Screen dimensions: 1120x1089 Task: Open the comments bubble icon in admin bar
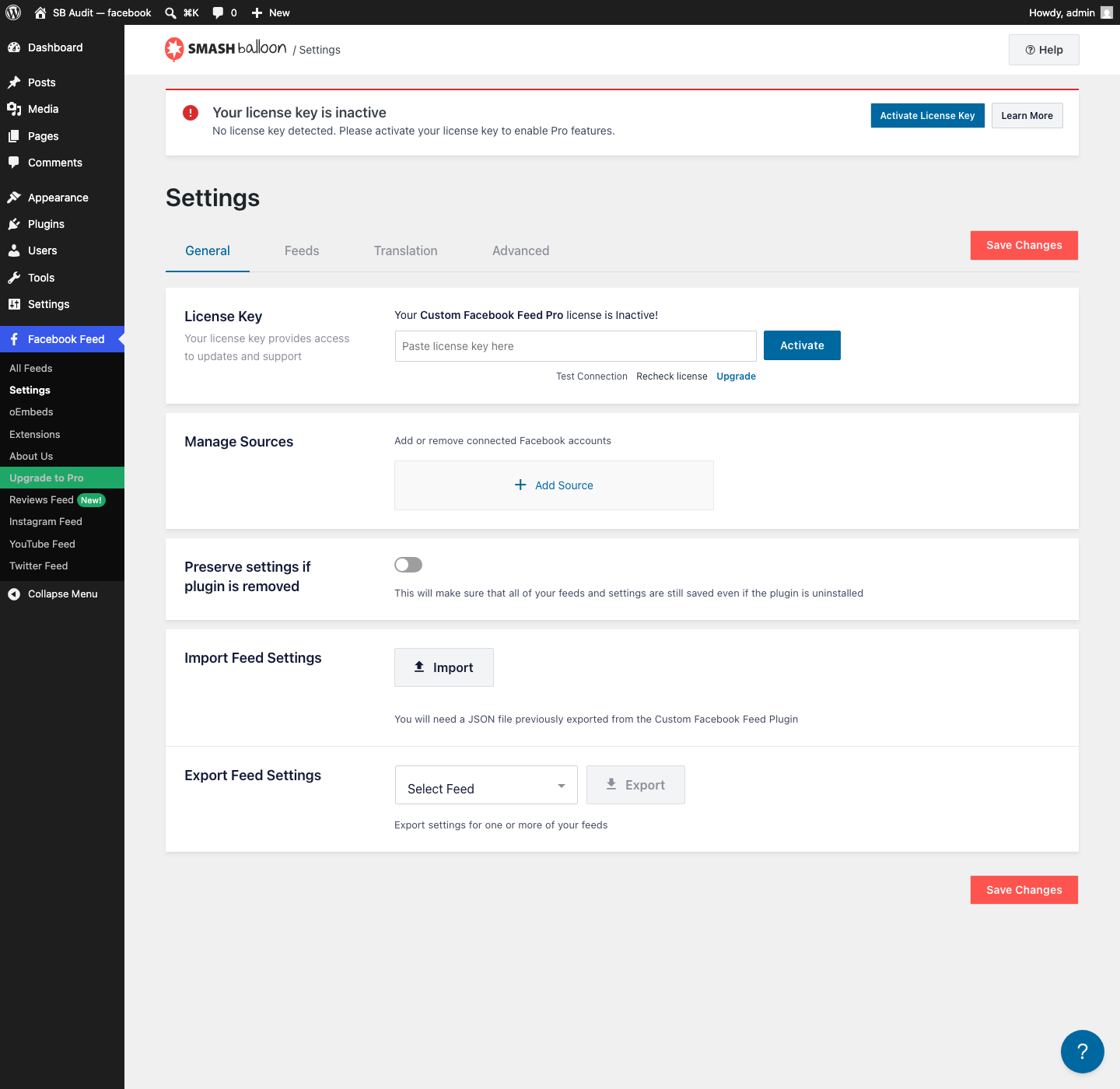click(218, 12)
